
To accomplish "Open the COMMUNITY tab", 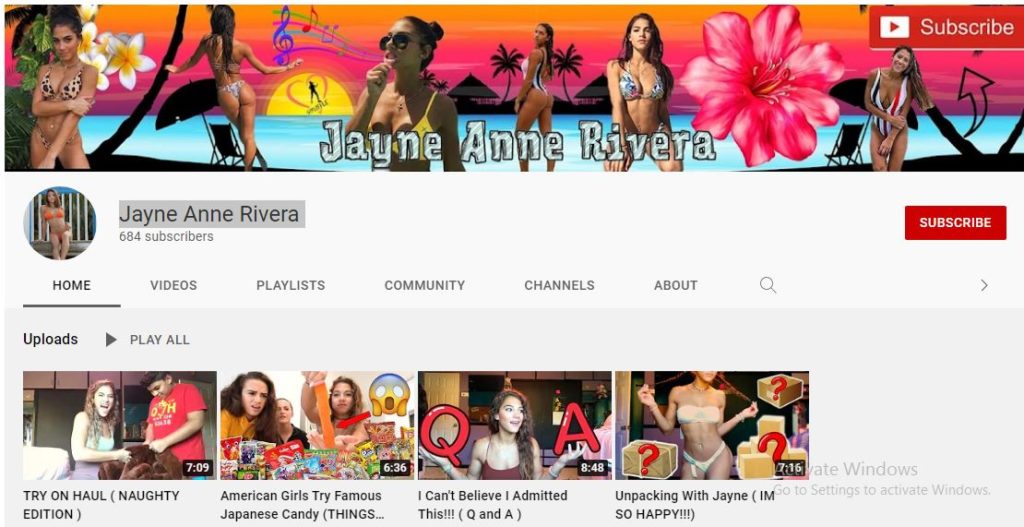I will click(424, 285).
